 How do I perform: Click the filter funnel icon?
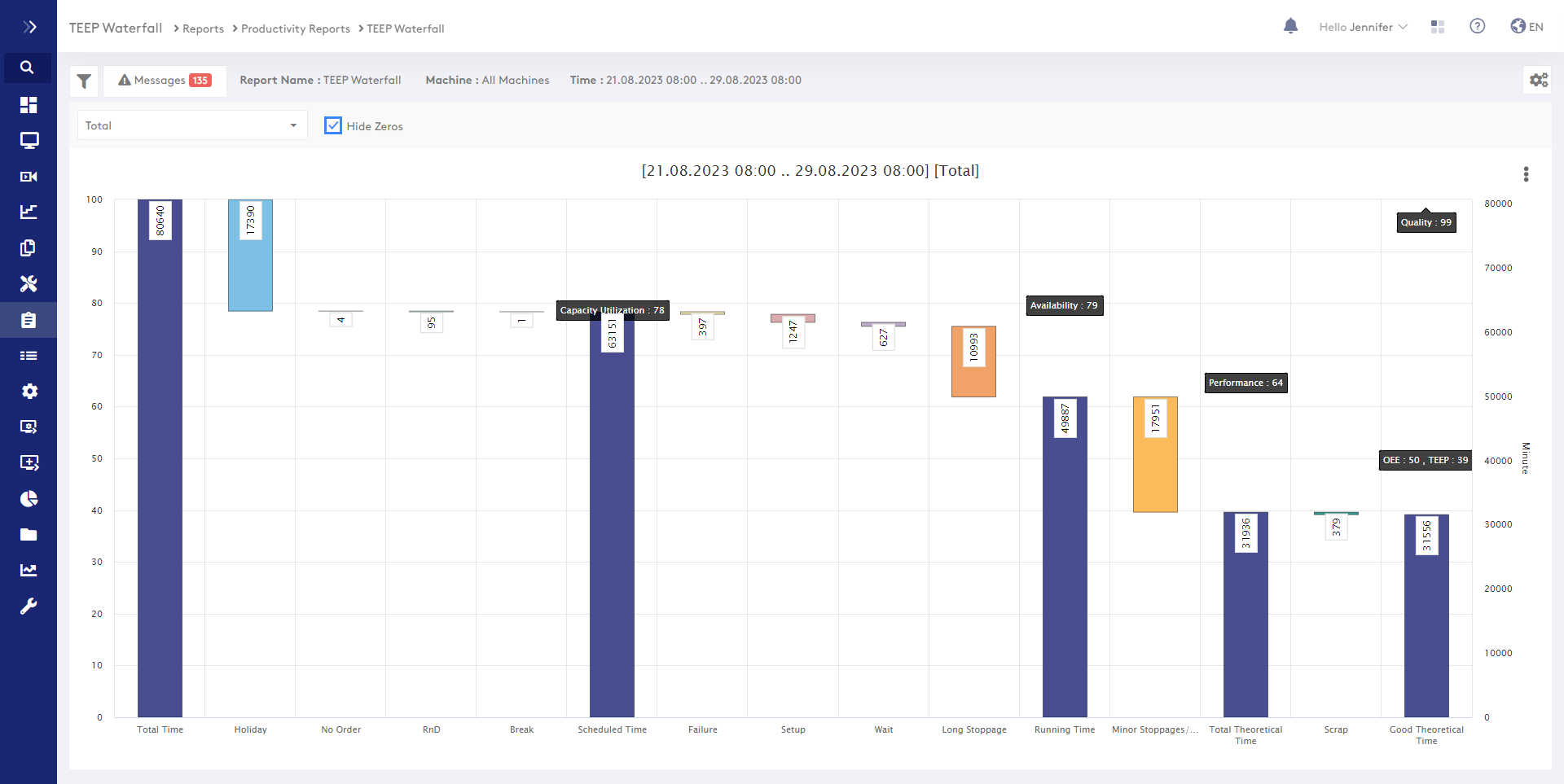(x=84, y=81)
